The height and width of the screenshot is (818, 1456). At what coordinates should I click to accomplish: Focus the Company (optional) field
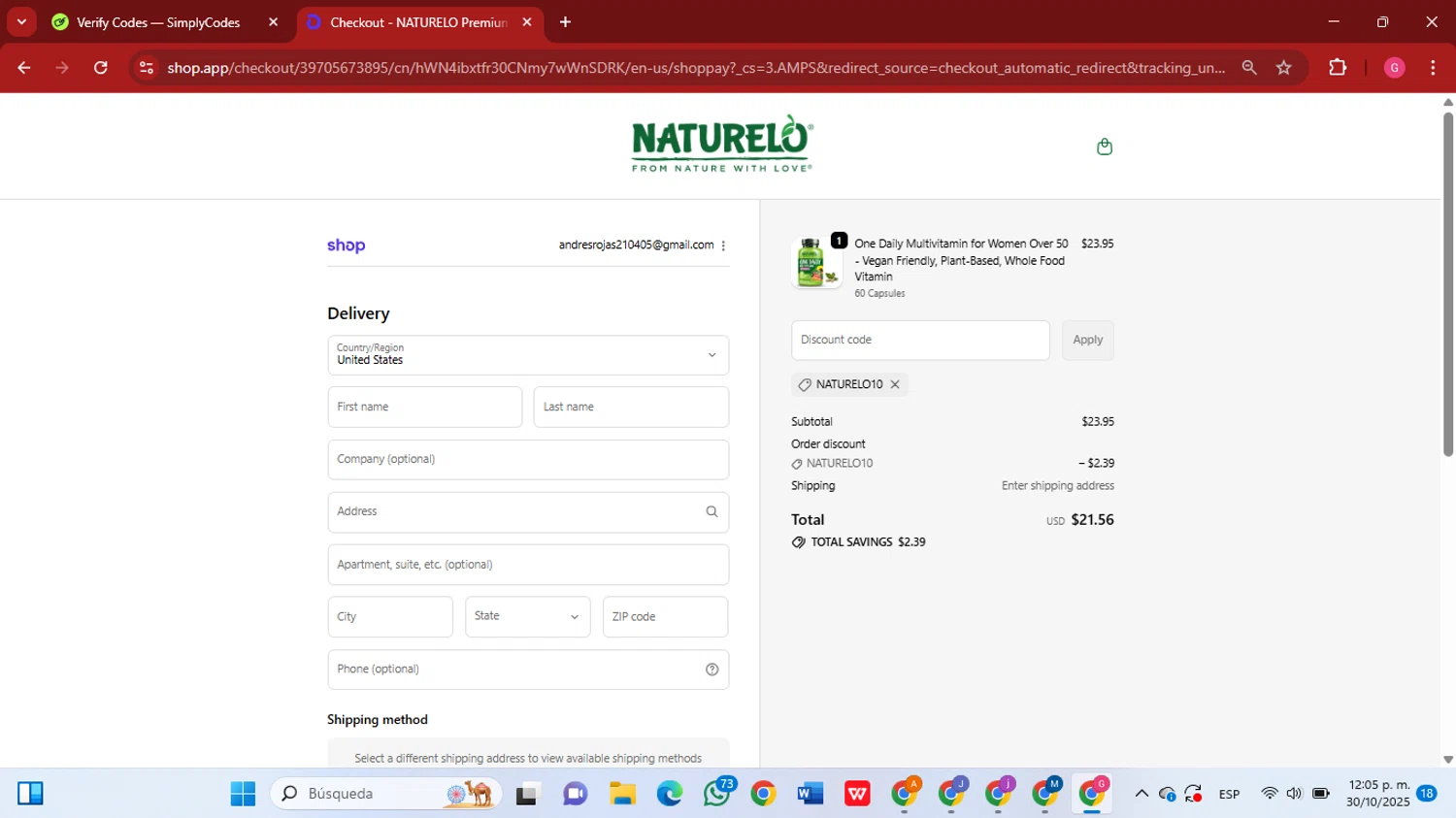528,460
